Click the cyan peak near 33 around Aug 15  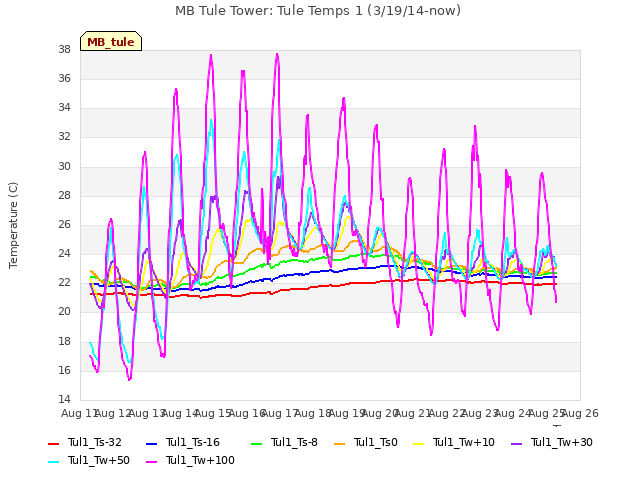click(x=211, y=120)
